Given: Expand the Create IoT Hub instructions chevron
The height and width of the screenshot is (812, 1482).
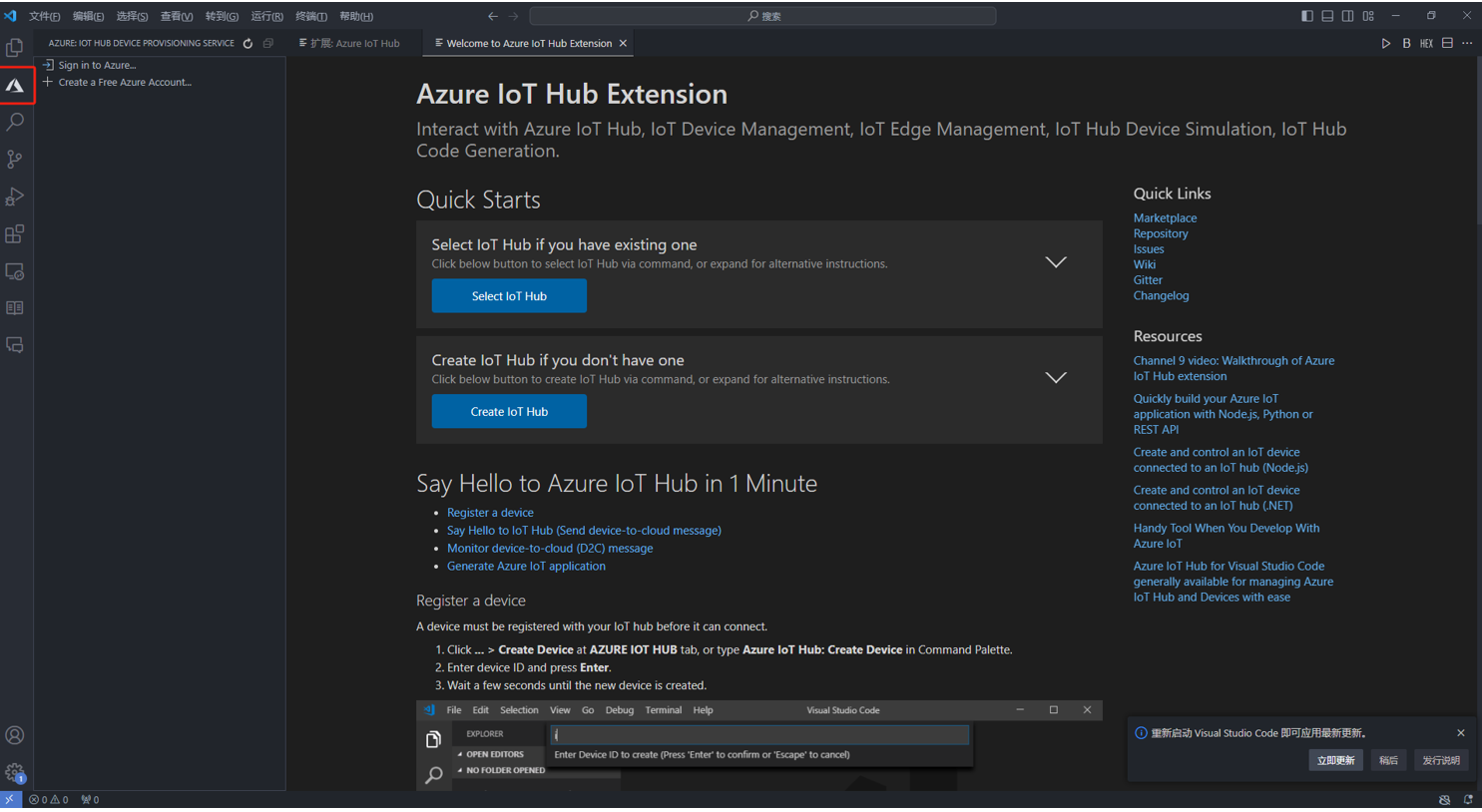Looking at the screenshot, I should coord(1055,378).
